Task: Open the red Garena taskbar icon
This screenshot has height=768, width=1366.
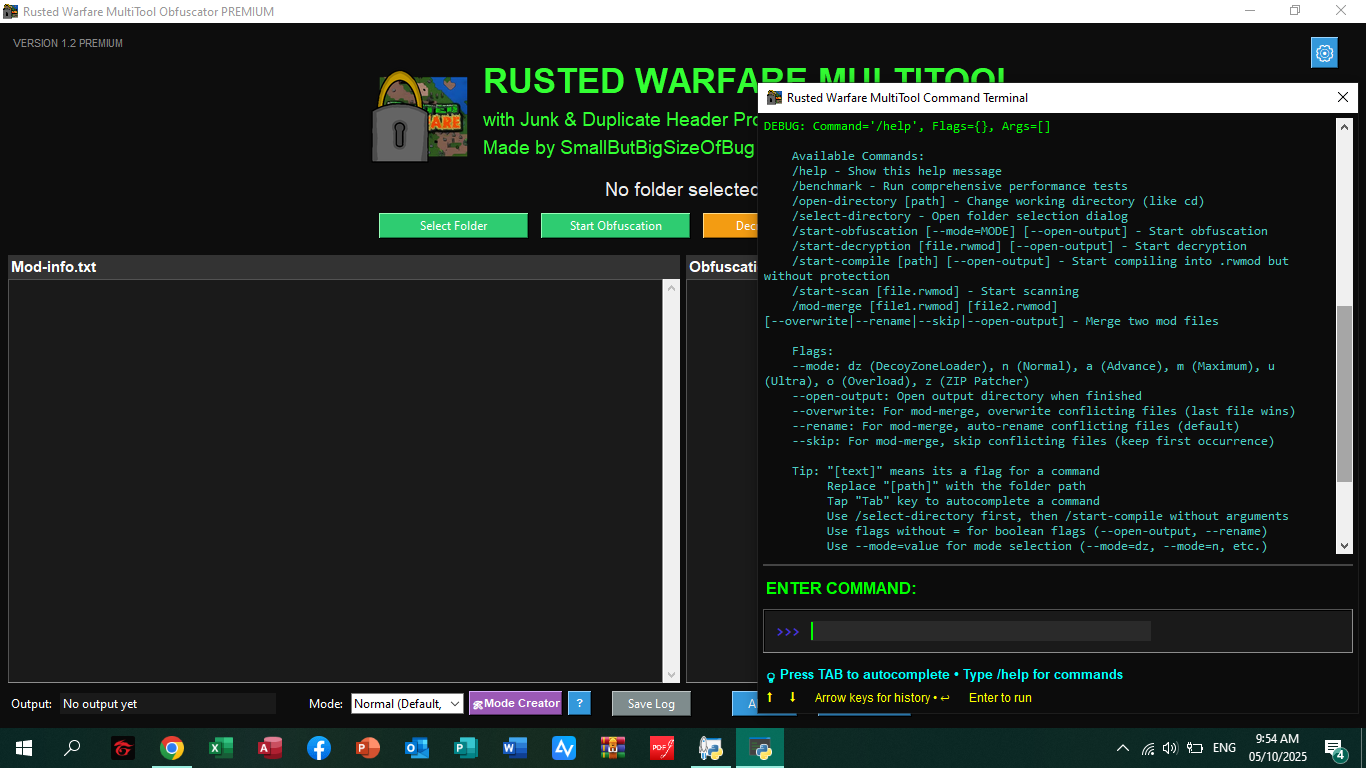Action: 123,747
